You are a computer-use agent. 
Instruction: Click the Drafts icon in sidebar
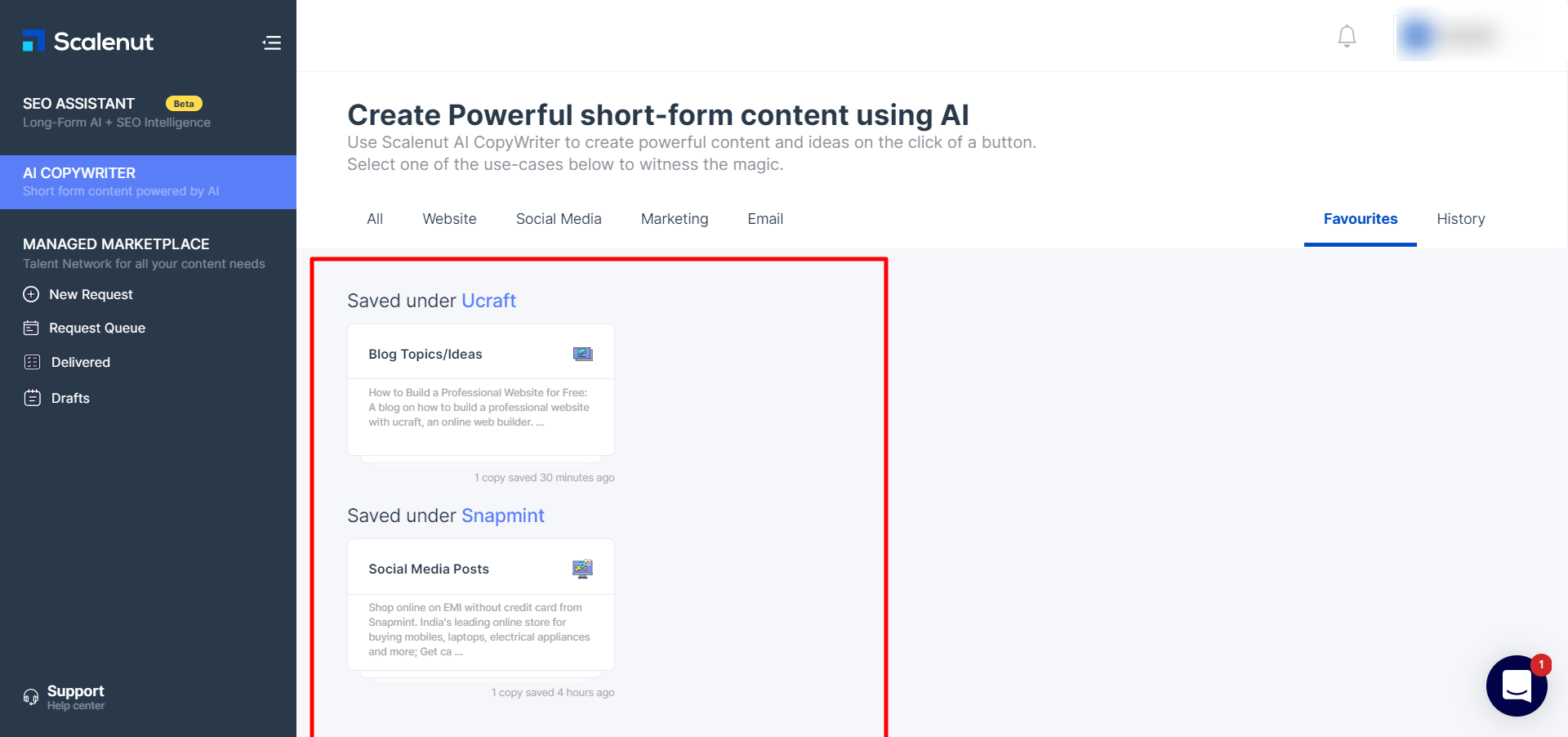click(x=32, y=398)
